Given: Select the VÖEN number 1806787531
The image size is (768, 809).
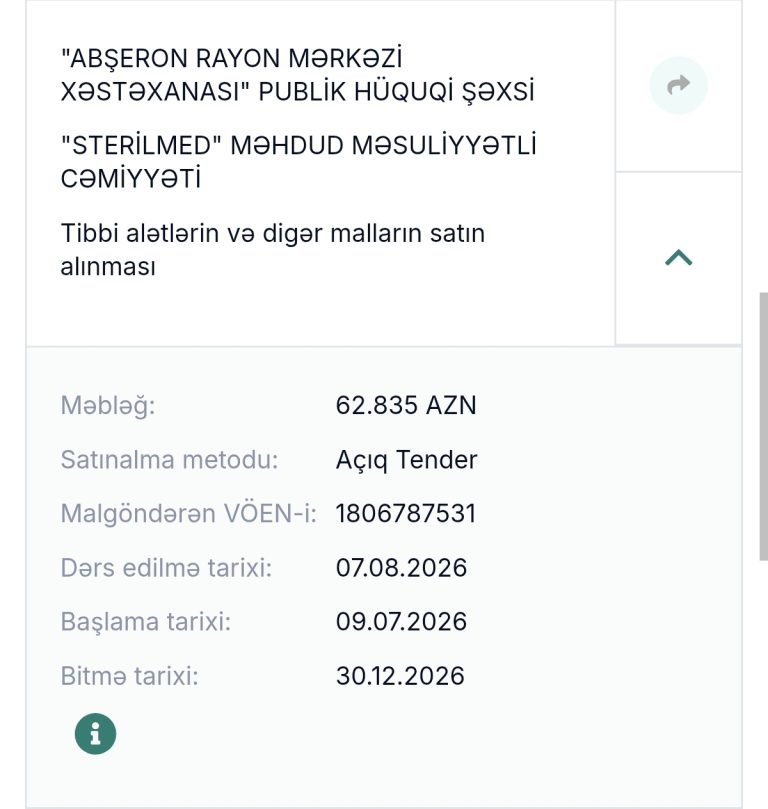Looking at the screenshot, I should [x=406, y=513].
